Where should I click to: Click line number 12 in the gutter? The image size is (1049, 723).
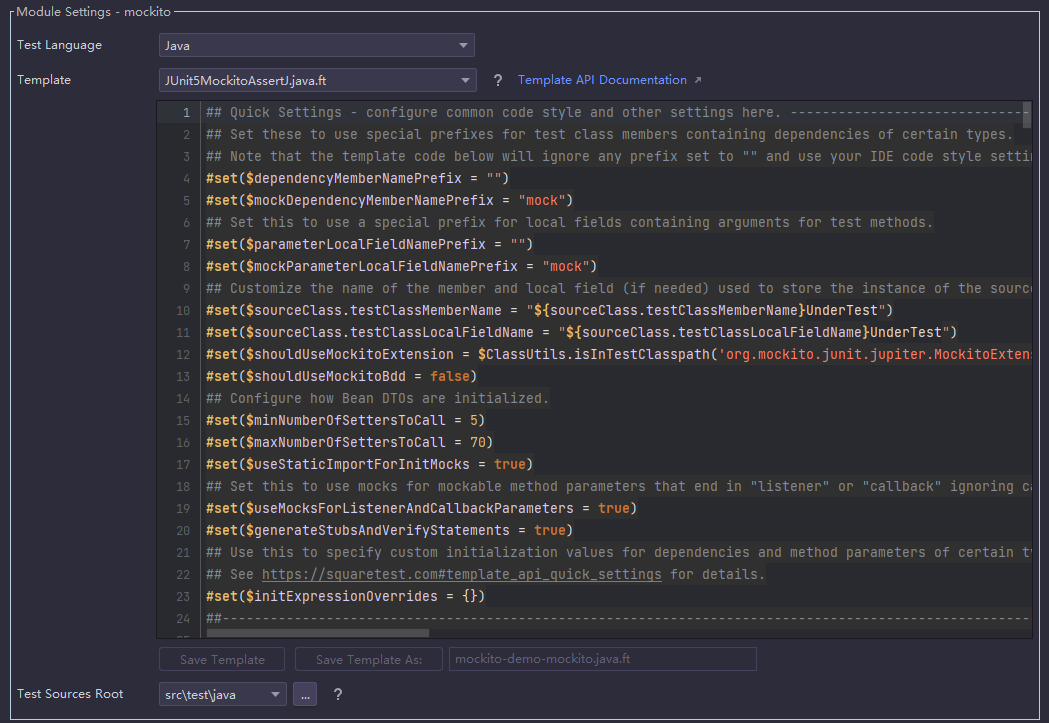click(183, 354)
